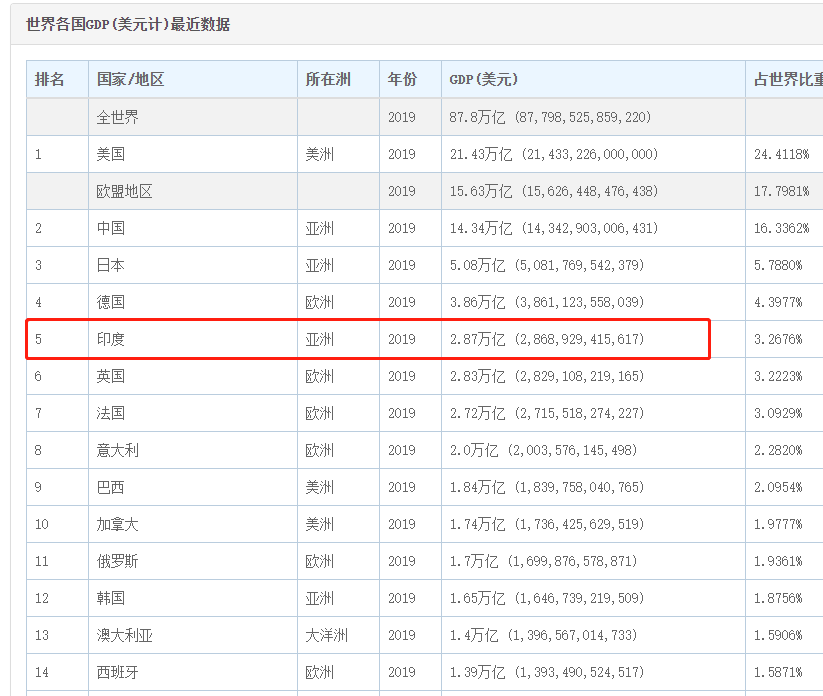Click the 世界各国GDP(美元计)最近数据 title
The height and width of the screenshot is (696, 823).
point(128,24)
